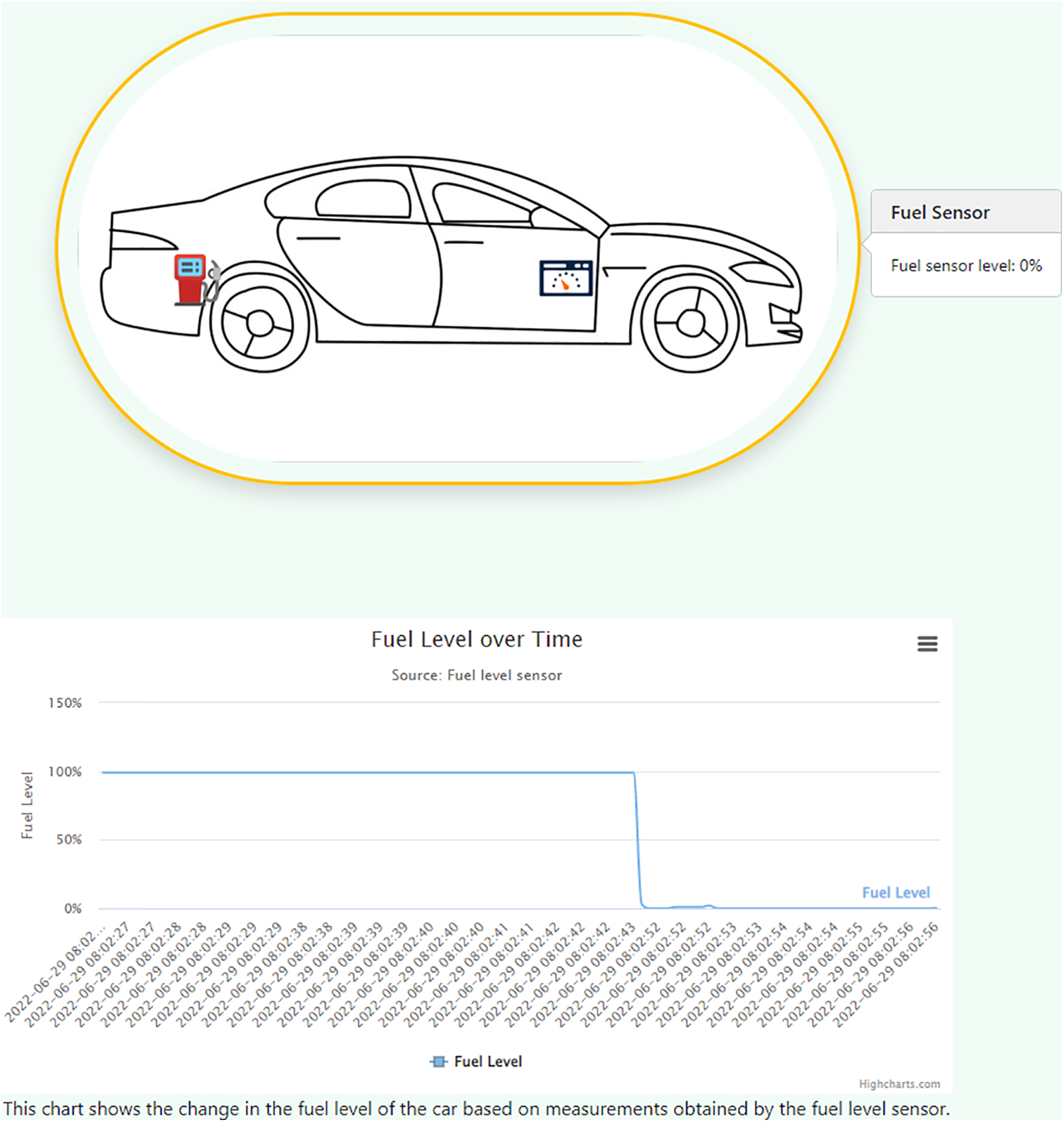Open the chart context menu hamburger icon
1064x1122 pixels.
pyautogui.click(x=926, y=644)
